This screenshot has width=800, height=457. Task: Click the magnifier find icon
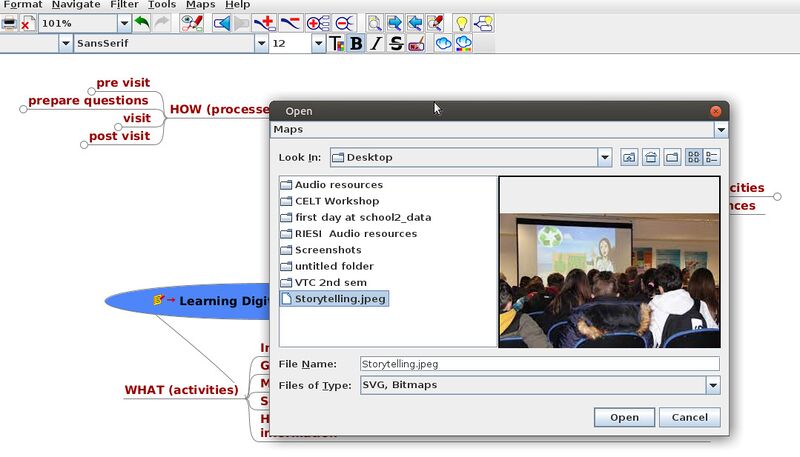374,23
